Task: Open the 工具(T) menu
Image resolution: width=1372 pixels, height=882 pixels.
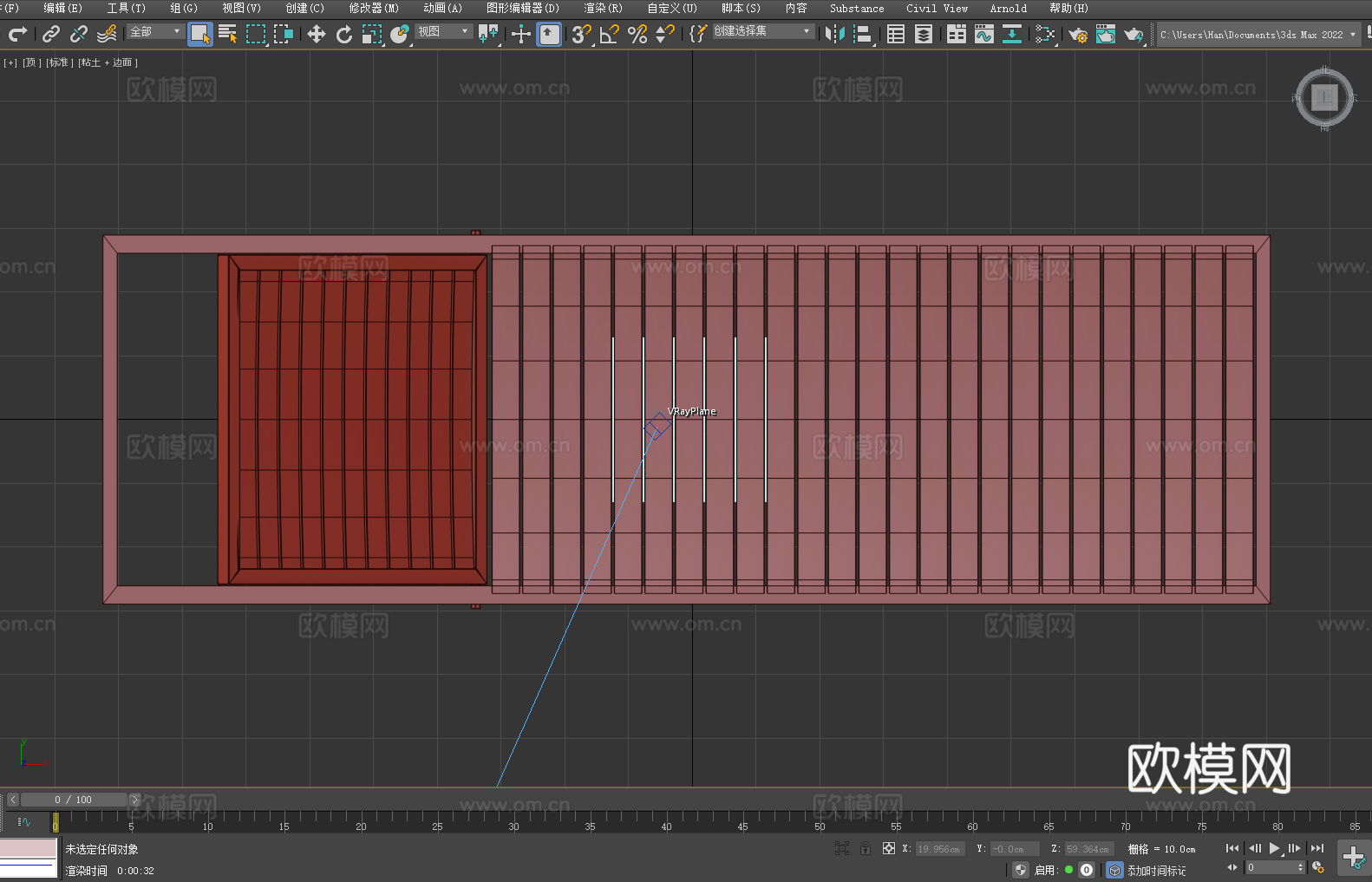Action: coord(126,8)
